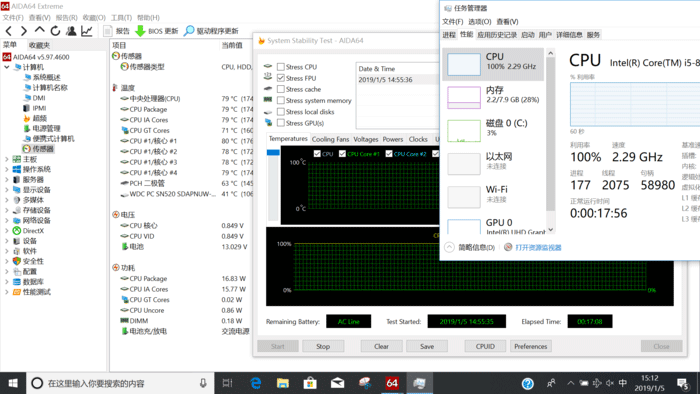
Task: Switch to AIDA64 taskbar icon
Action: 392,383
